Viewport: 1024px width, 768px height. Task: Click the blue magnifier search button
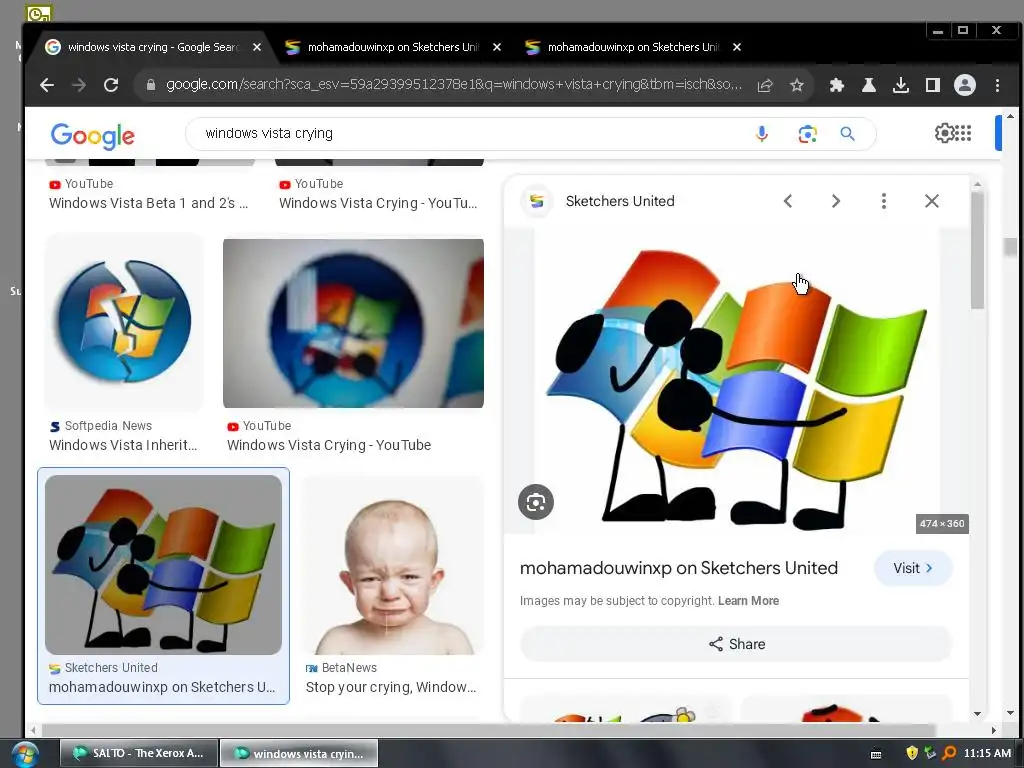point(848,134)
